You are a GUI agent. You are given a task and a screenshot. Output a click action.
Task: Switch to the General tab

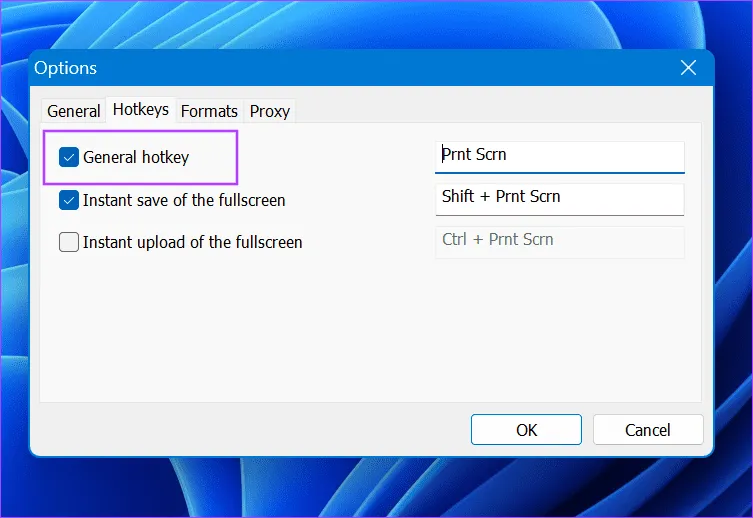point(74,111)
